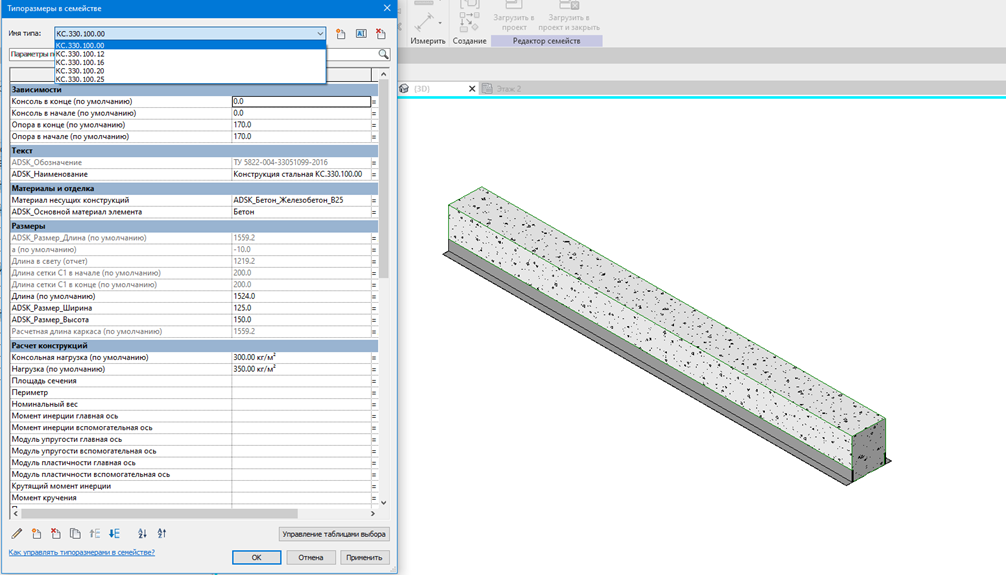This screenshot has height=575, width=1006.
Task: Click the OK button
Action: [x=256, y=557]
